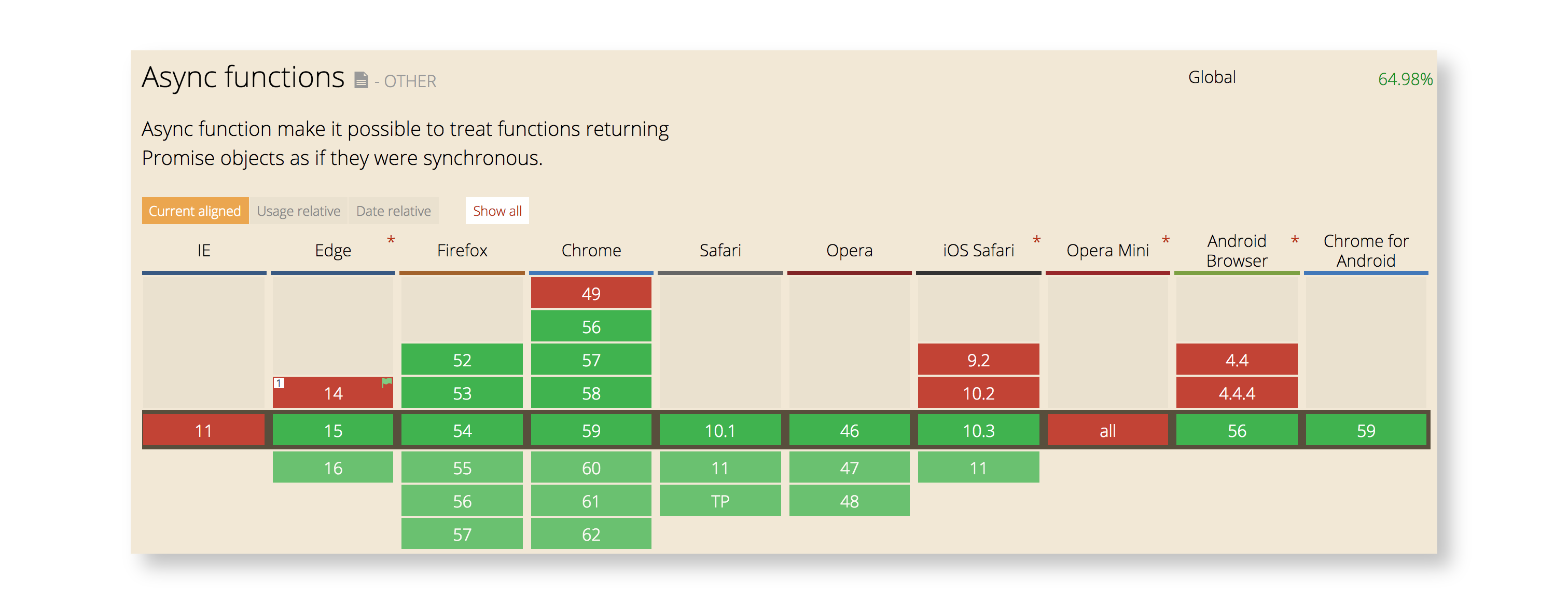
Task: Click the colored usage bar under Firefox header
Action: tap(462, 273)
